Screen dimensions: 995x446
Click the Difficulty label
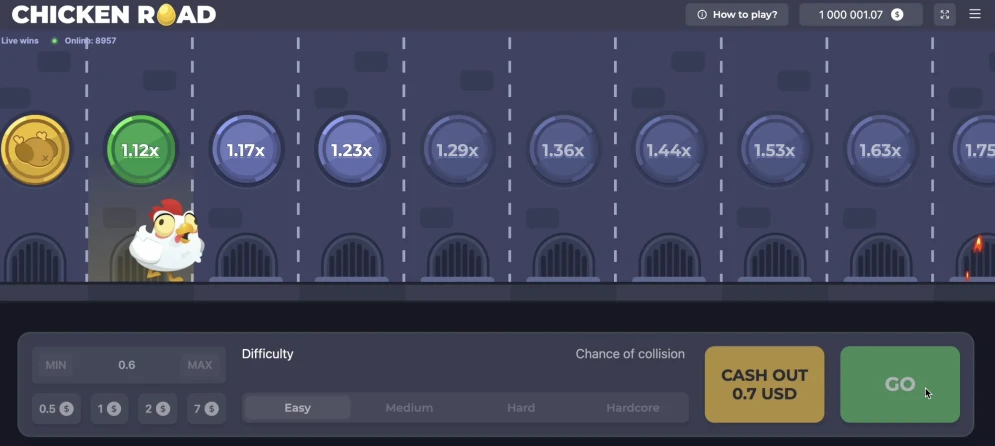point(268,354)
